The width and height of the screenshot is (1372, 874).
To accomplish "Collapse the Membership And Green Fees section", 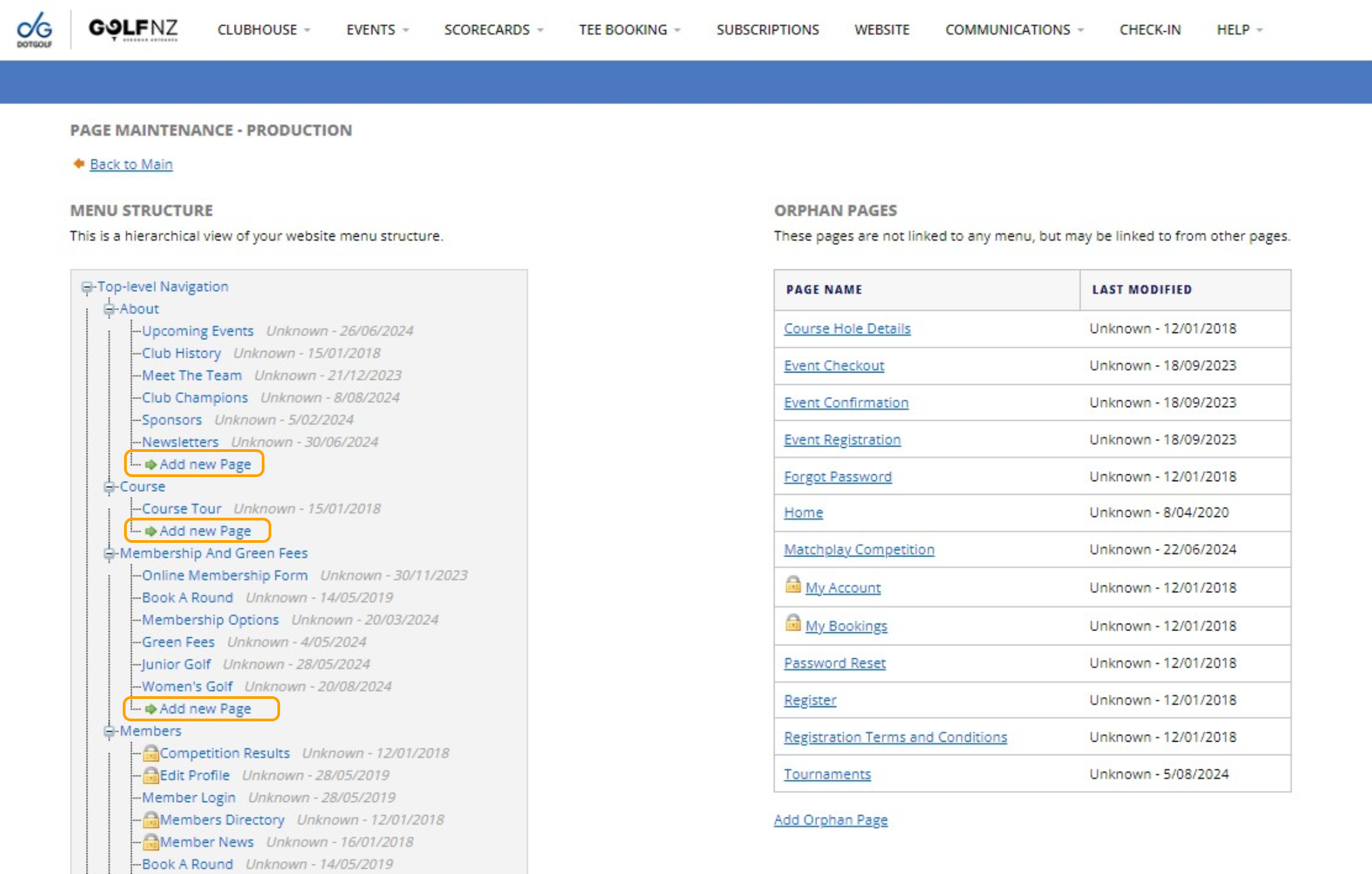I will [109, 554].
